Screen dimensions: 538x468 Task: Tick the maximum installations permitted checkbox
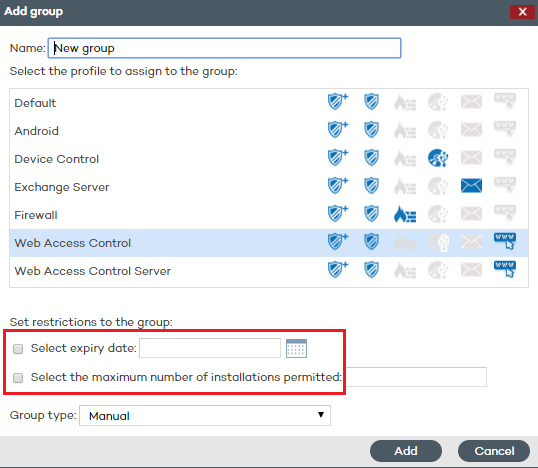pyautogui.click(x=18, y=378)
